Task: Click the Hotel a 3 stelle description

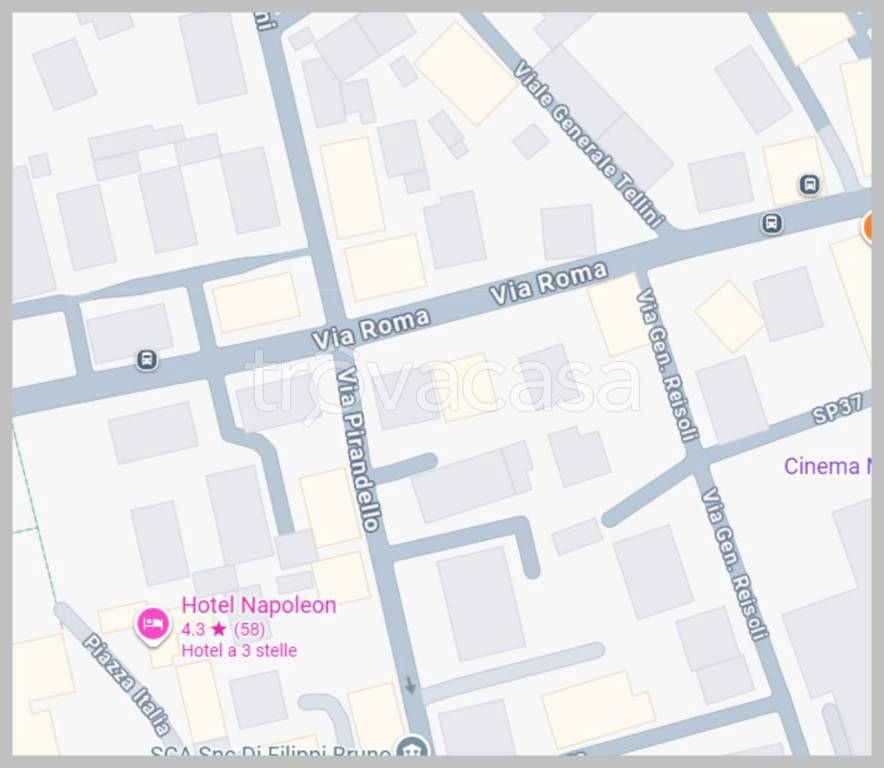Action: tap(239, 650)
